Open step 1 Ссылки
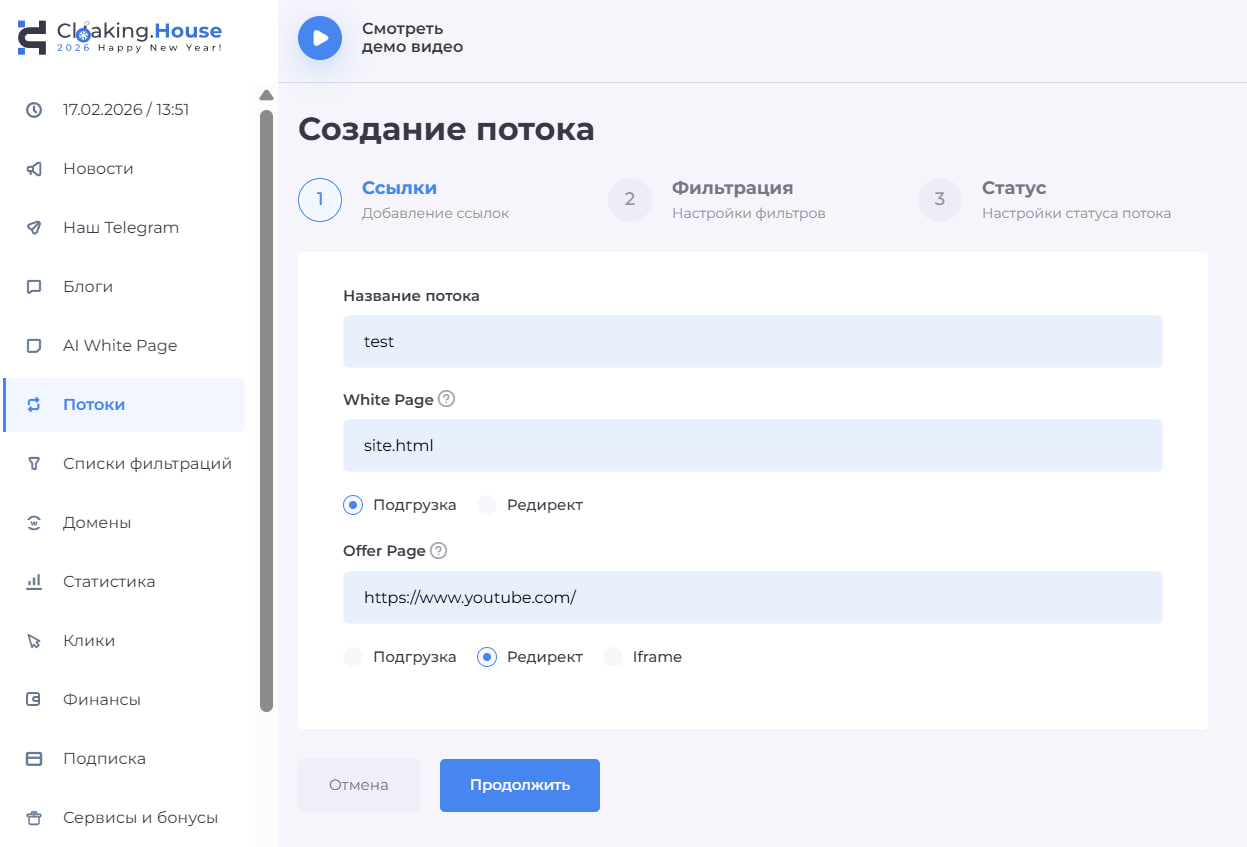1247x847 pixels. 320,200
